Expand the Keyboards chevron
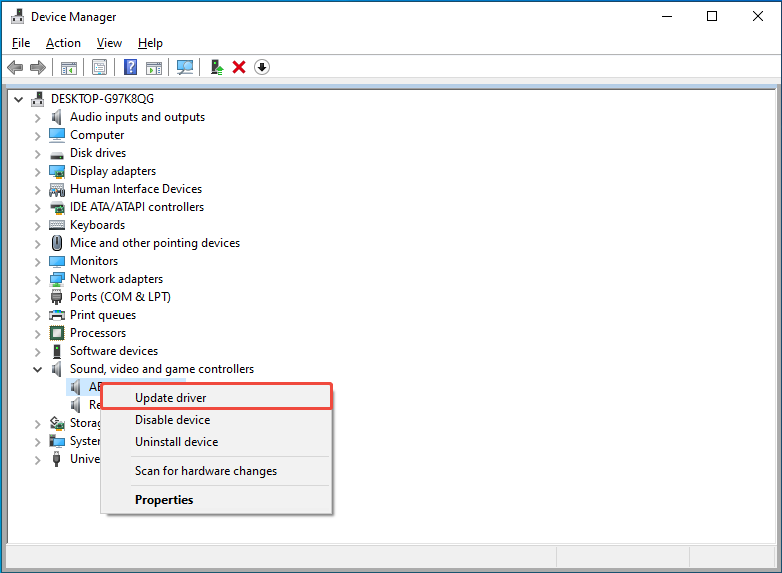The height and width of the screenshot is (573, 782). (37, 226)
